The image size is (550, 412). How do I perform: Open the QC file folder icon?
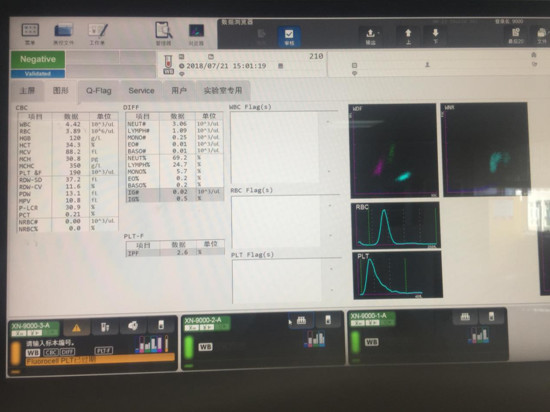[x=63, y=34]
